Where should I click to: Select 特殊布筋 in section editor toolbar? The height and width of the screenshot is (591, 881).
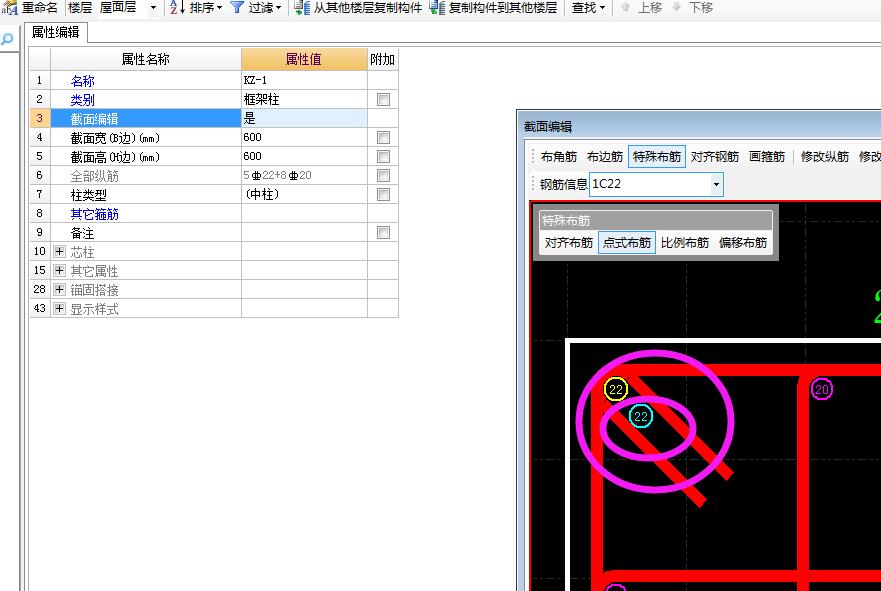tap(657, 157)
